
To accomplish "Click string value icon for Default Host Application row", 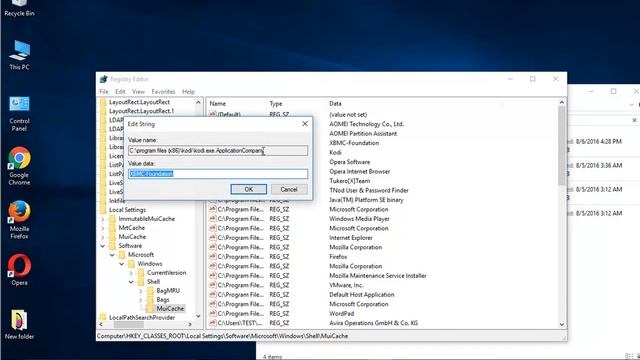I will pos(213,294).
